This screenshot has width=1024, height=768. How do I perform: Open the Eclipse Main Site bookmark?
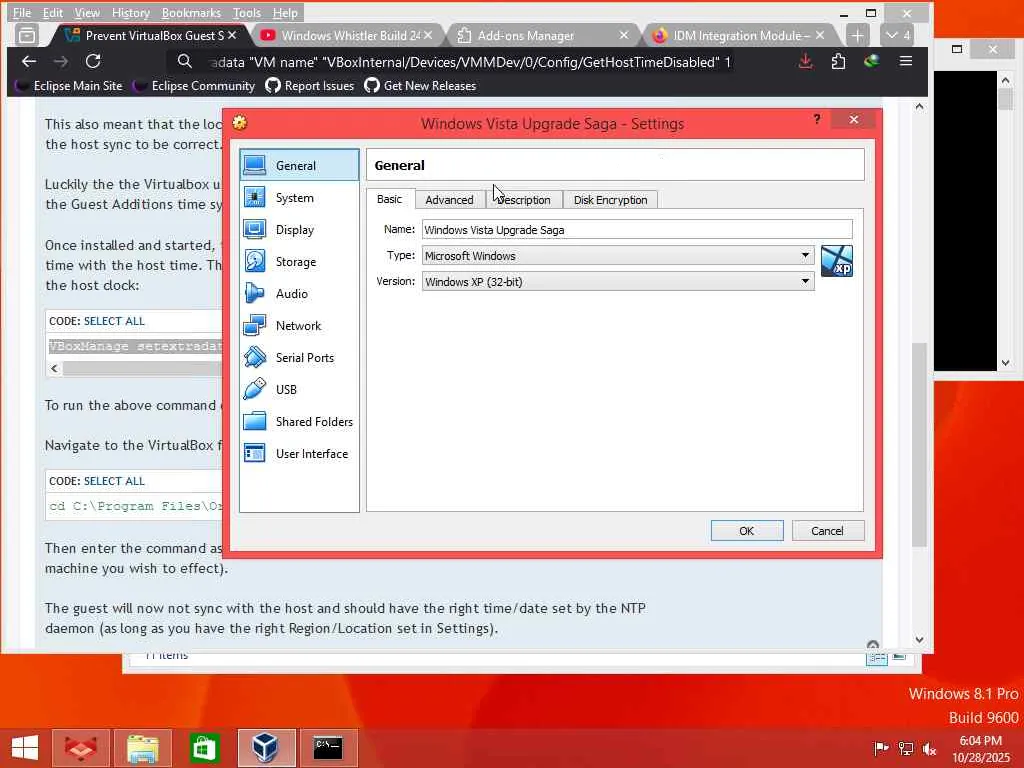(x=69, y=86)
